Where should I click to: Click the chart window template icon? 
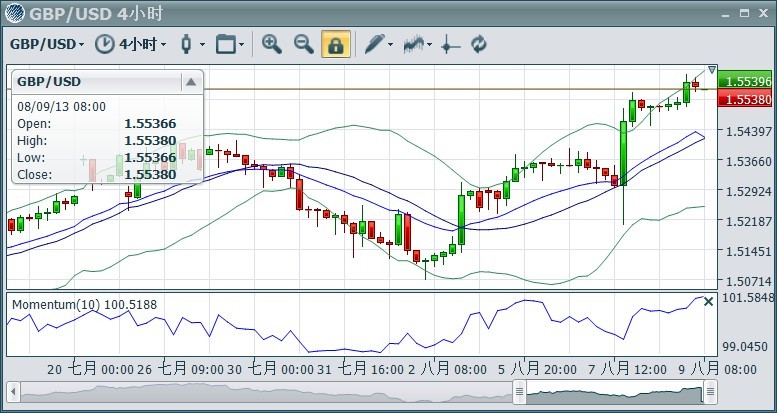(225, 44)
